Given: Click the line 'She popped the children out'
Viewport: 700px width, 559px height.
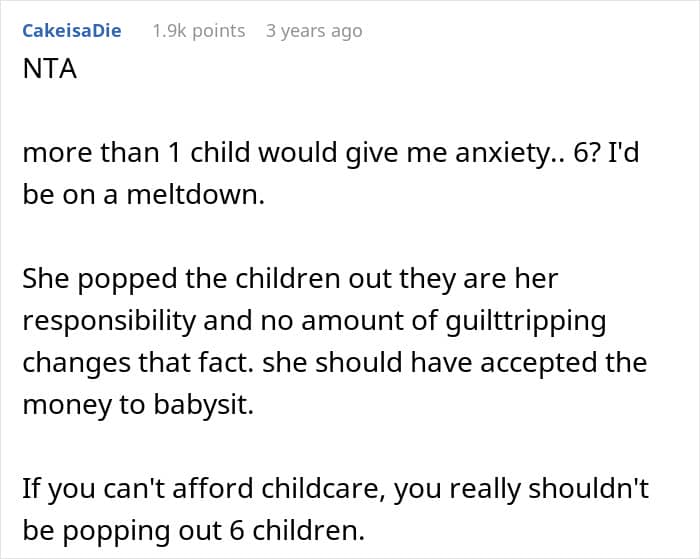Looking at the screenshot, I should pos(290,279).
